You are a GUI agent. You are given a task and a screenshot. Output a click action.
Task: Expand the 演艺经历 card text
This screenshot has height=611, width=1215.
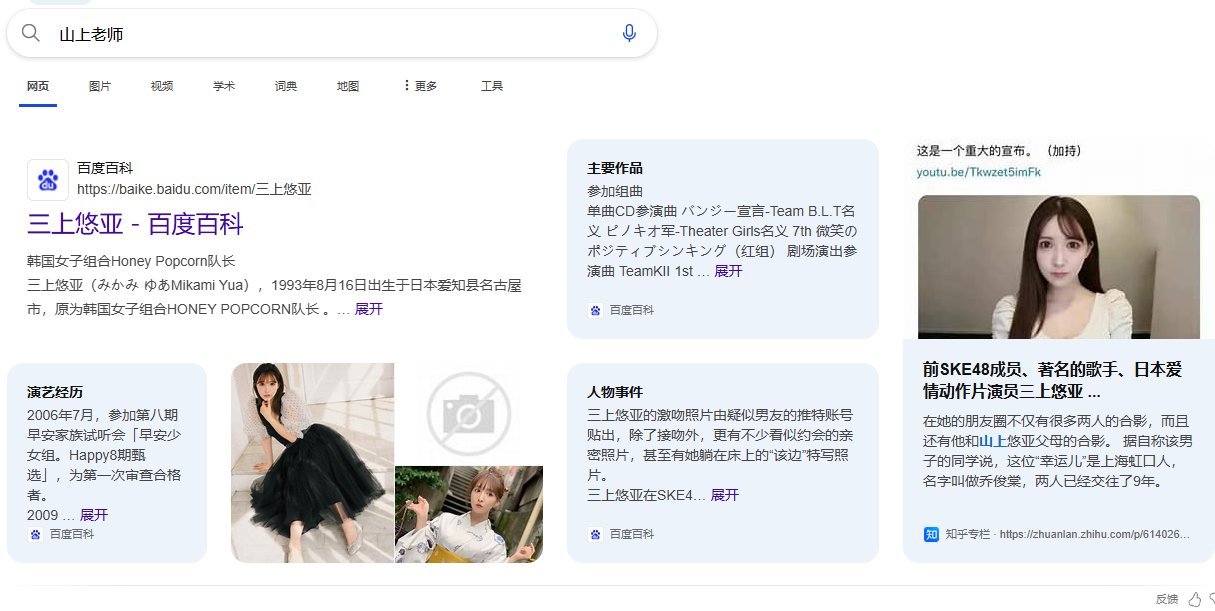94,515
